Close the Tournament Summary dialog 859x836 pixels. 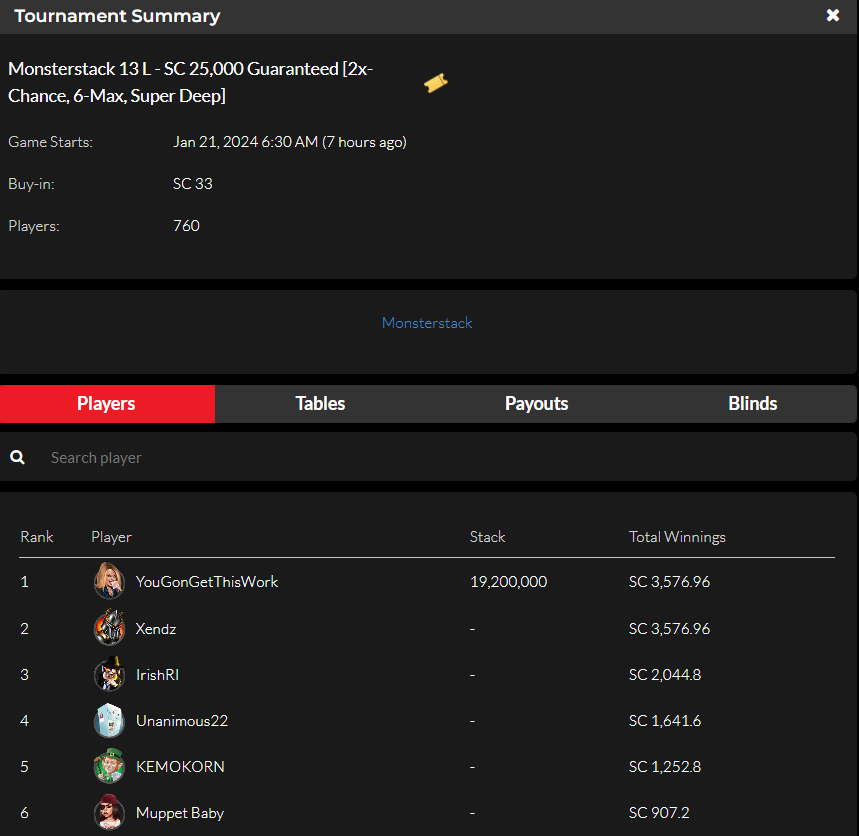(833, 15)
